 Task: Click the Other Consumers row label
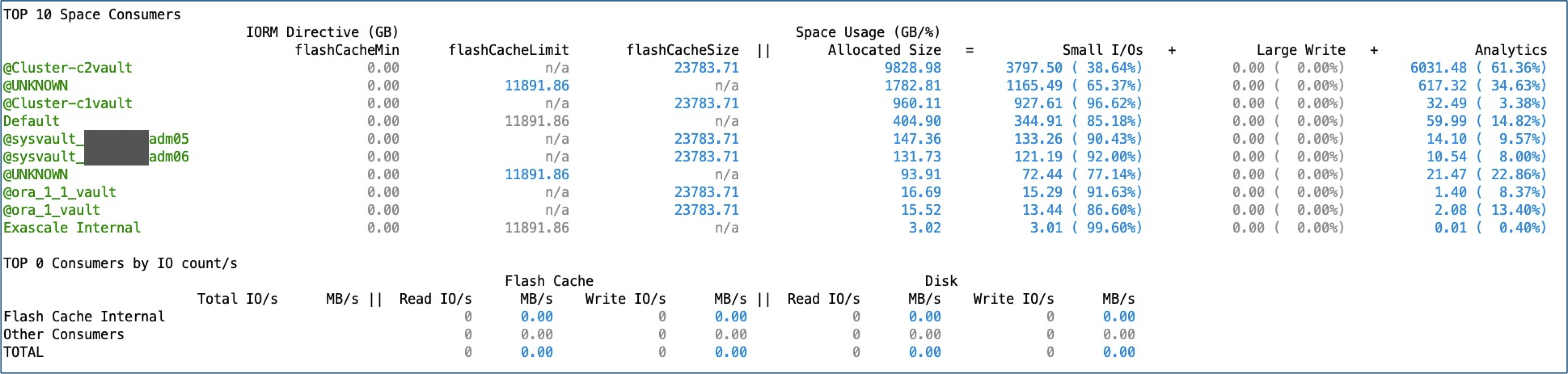(64, 334)
